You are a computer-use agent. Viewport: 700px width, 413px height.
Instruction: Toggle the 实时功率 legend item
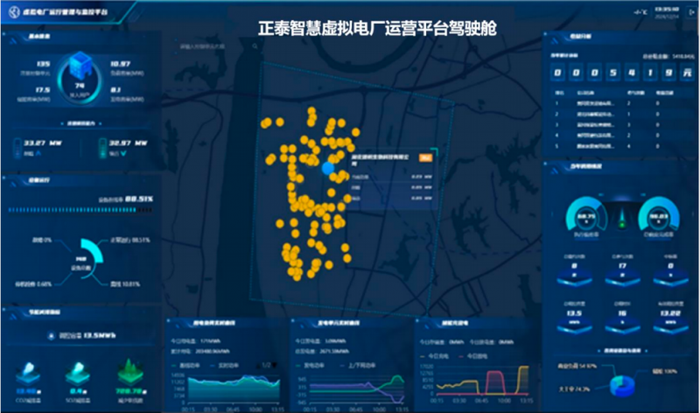coord(225,365)
